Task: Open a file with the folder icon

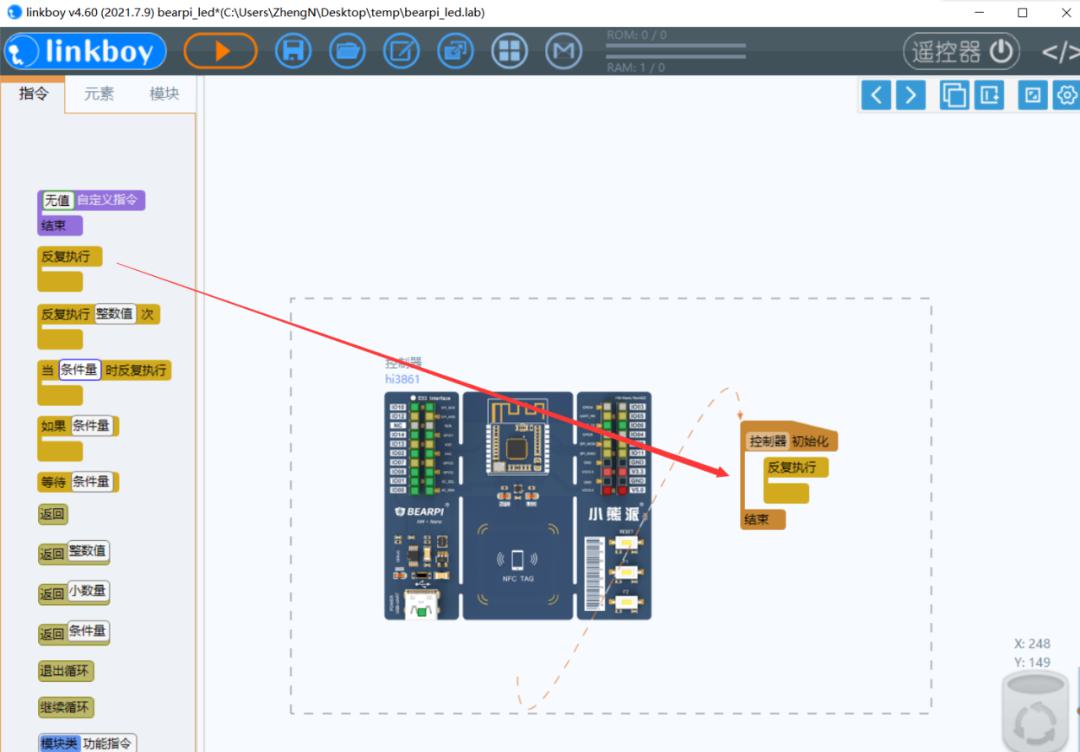Action: [347, 51]
